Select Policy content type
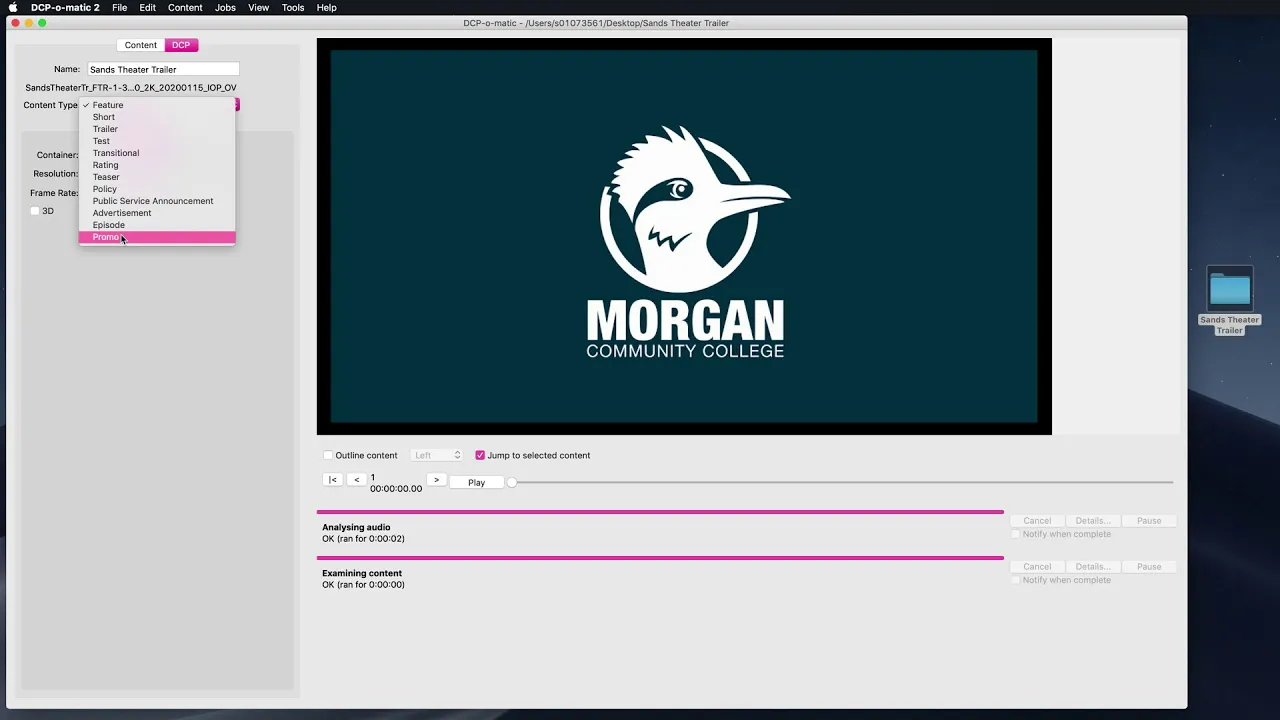This screenshot has width=1280, height=720. coord(157,189)
